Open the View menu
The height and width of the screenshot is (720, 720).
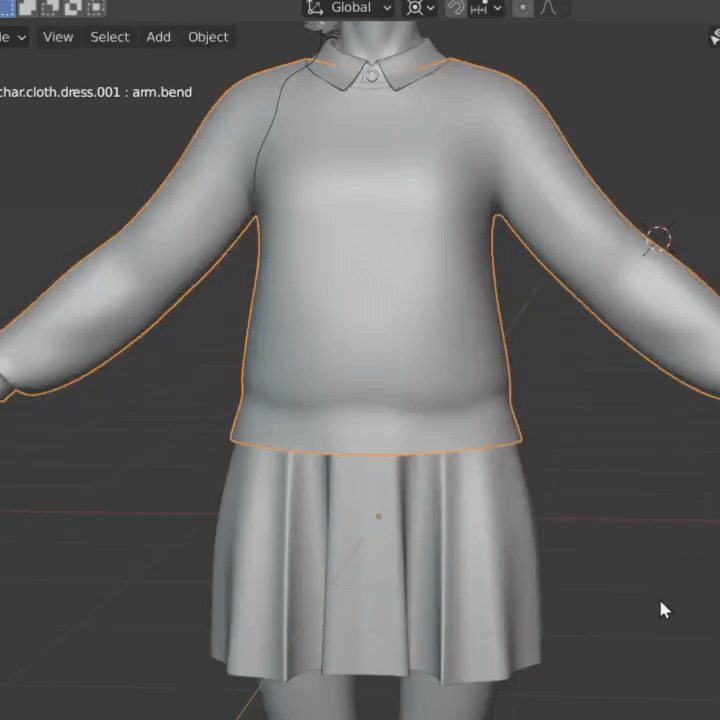[58, 37]
